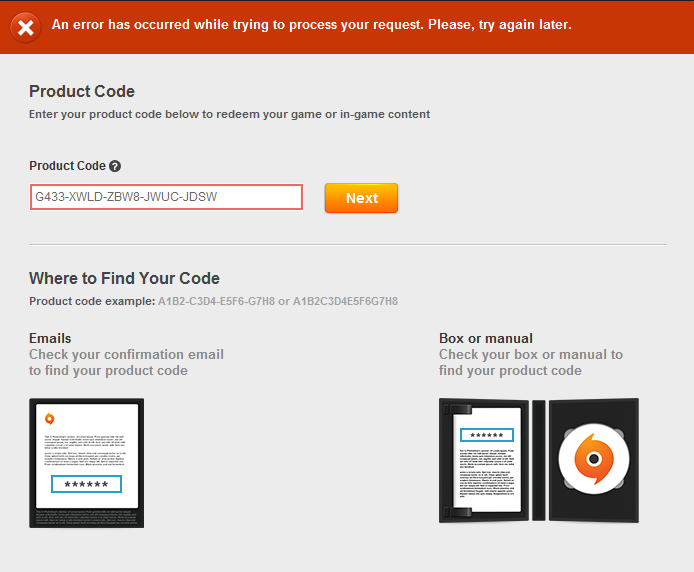Click the red error X icon
The height and width of the screenshot is (572, 694).
[26, 28]
